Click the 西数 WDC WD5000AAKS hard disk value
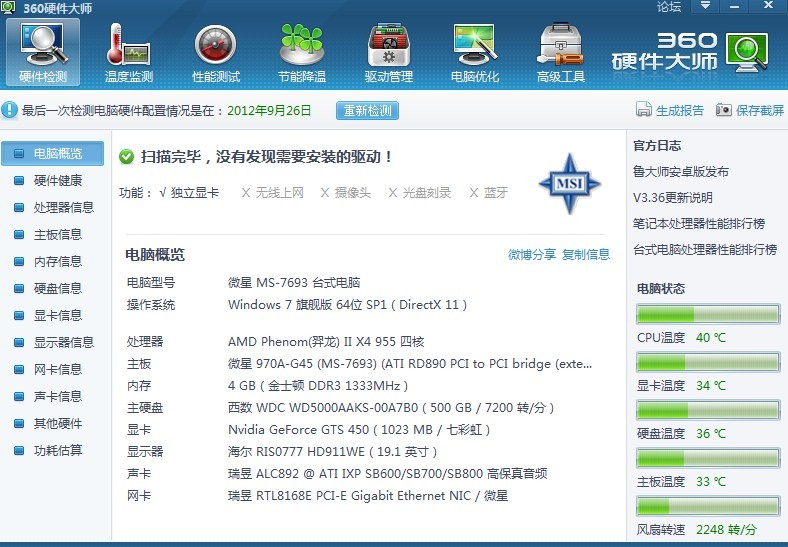 pos(391,408)
